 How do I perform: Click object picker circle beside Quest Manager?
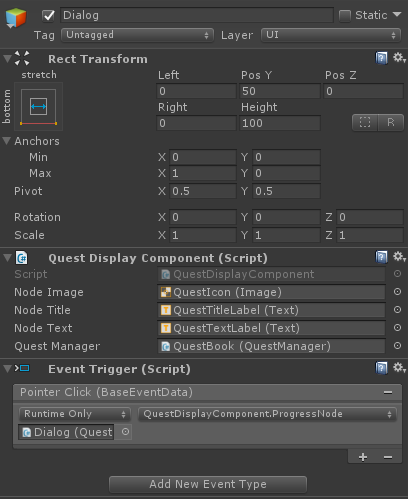tap(397, 346)
